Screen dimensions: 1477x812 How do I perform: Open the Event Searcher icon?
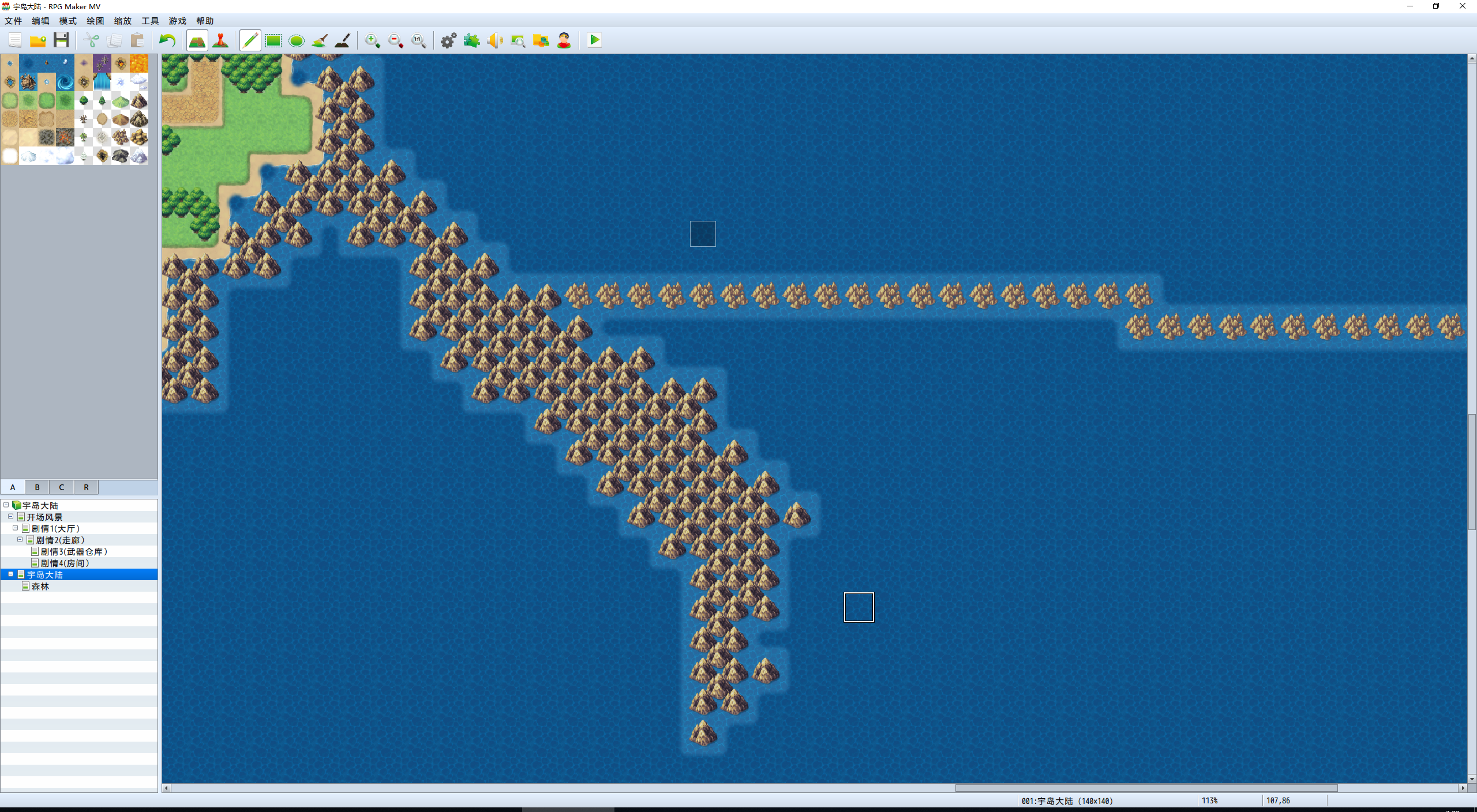(x=518, y=40)
